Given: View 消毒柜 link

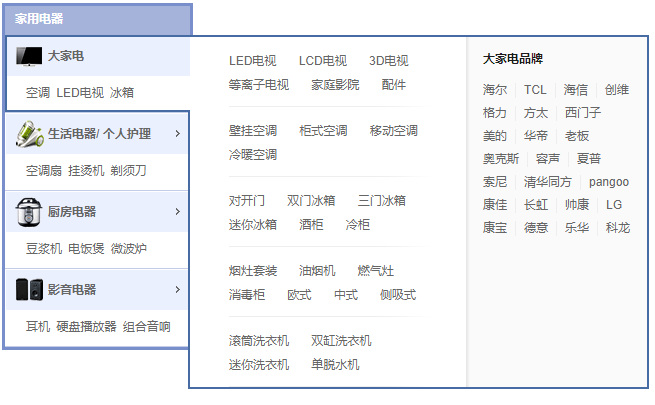Looking at the screenshot, I should [x=246, y=295].
